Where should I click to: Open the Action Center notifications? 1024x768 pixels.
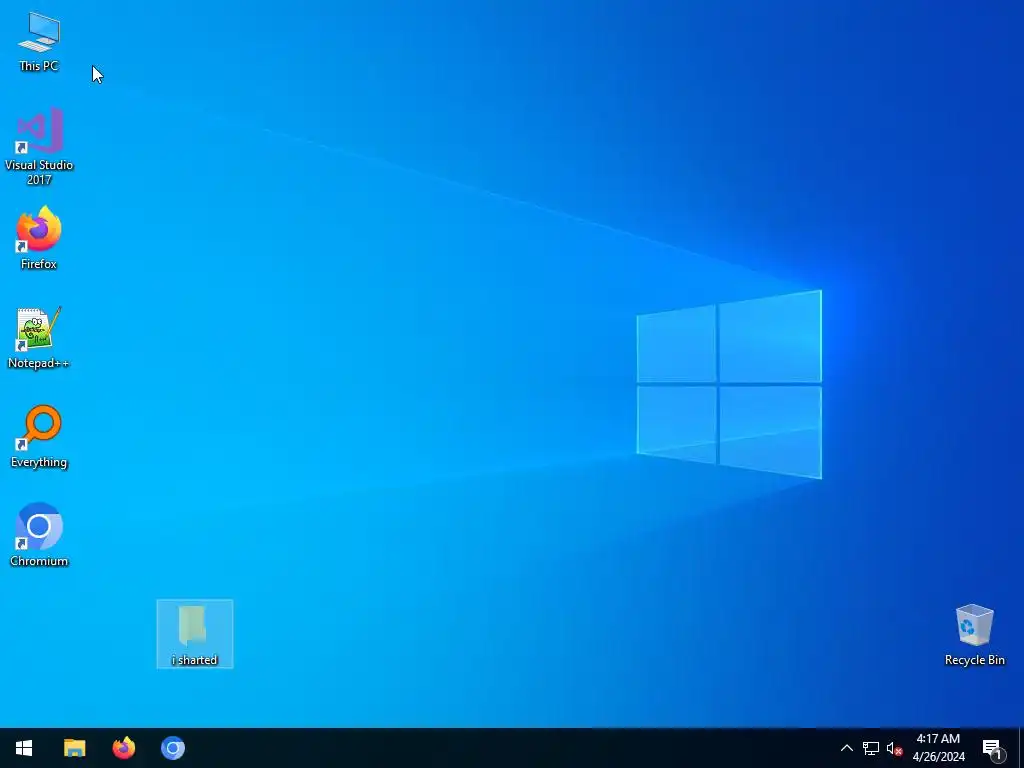(993, 748)
